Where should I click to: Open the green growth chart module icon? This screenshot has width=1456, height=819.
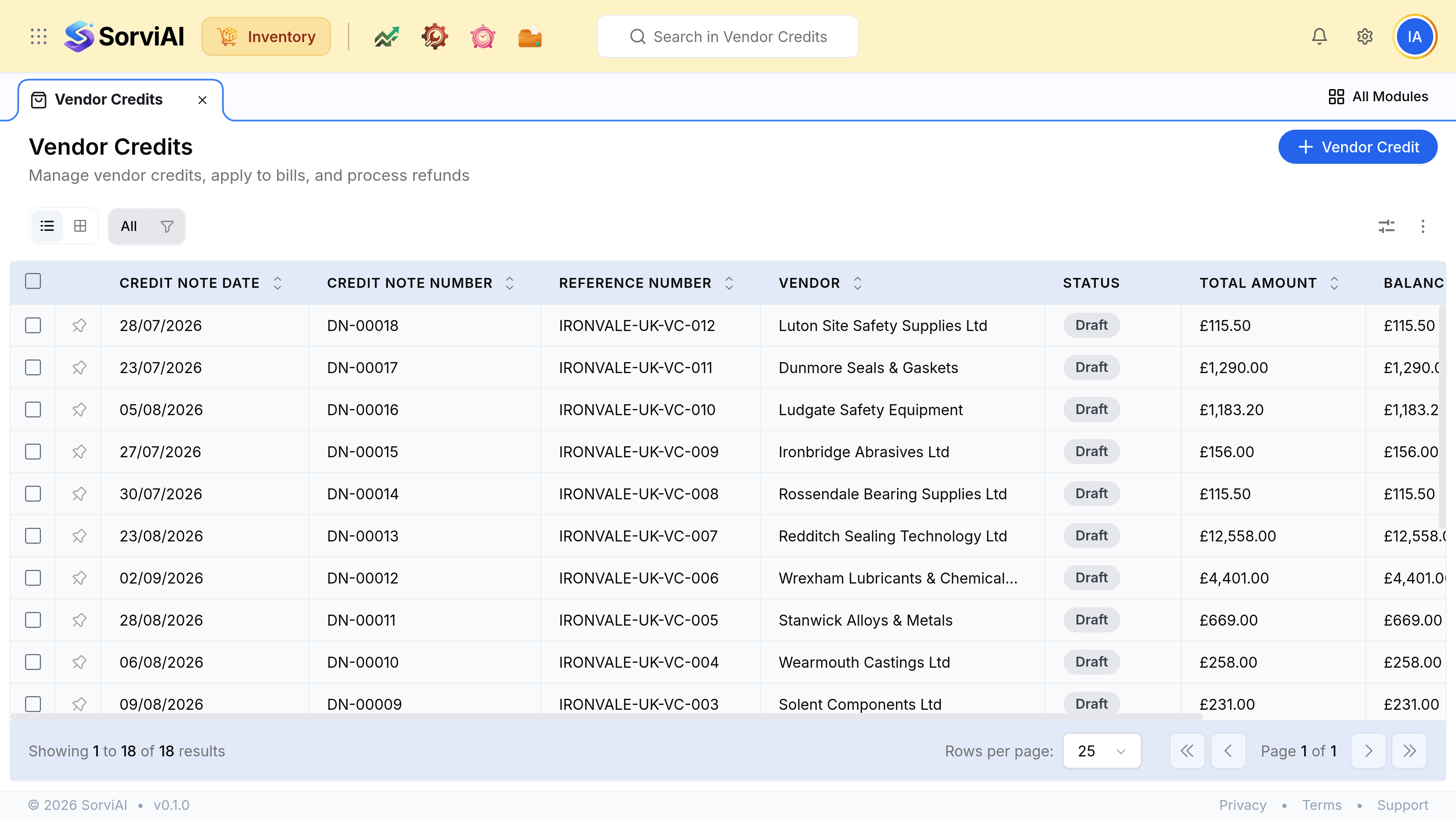pos(387,37)
